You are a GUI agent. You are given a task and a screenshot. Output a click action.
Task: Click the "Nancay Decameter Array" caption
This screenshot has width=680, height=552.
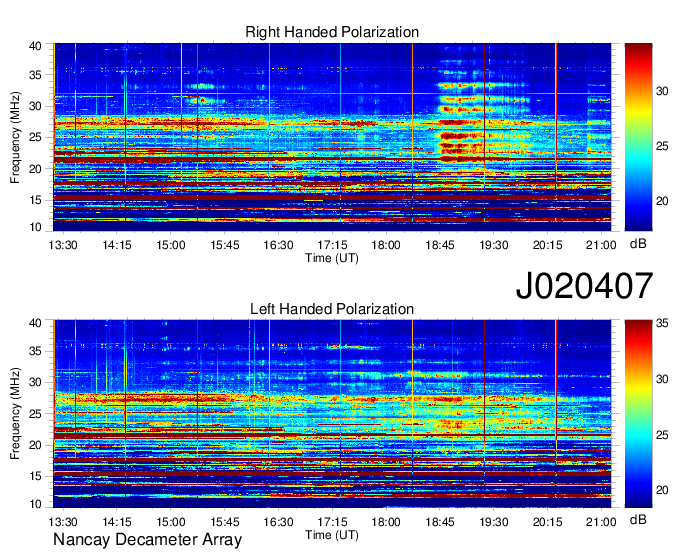[x=147, y=540]
